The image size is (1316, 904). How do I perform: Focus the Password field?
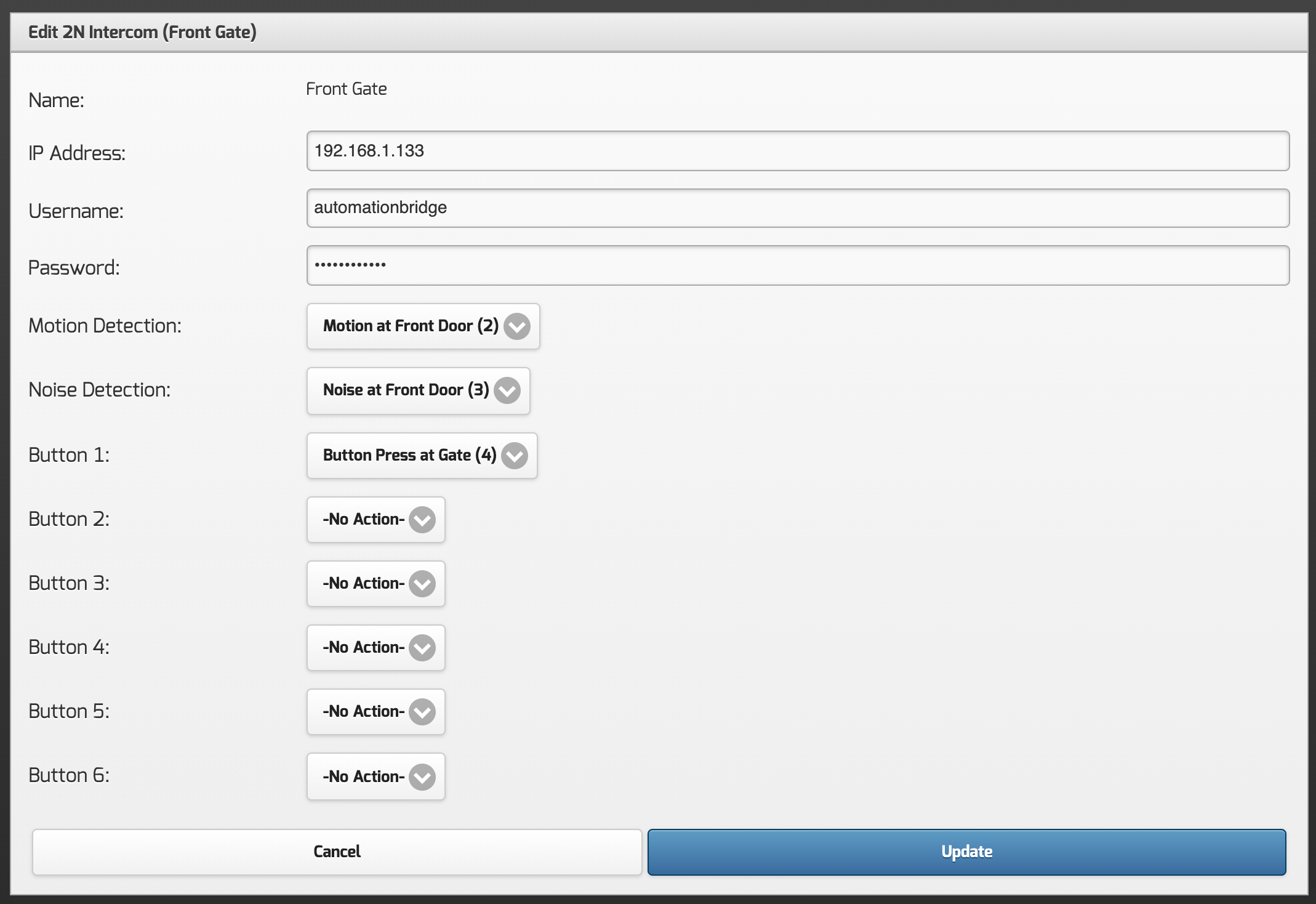click(x=797, y=265)
